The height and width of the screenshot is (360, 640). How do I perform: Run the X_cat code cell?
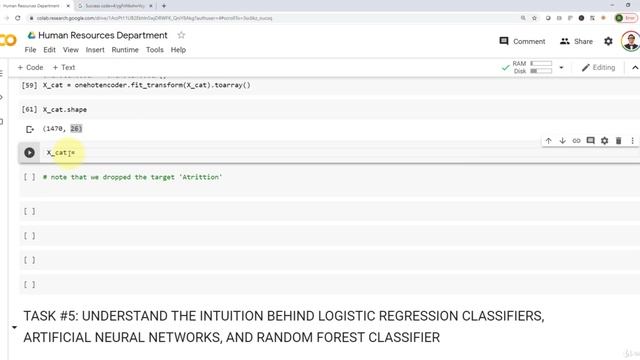tap(29, 153)
